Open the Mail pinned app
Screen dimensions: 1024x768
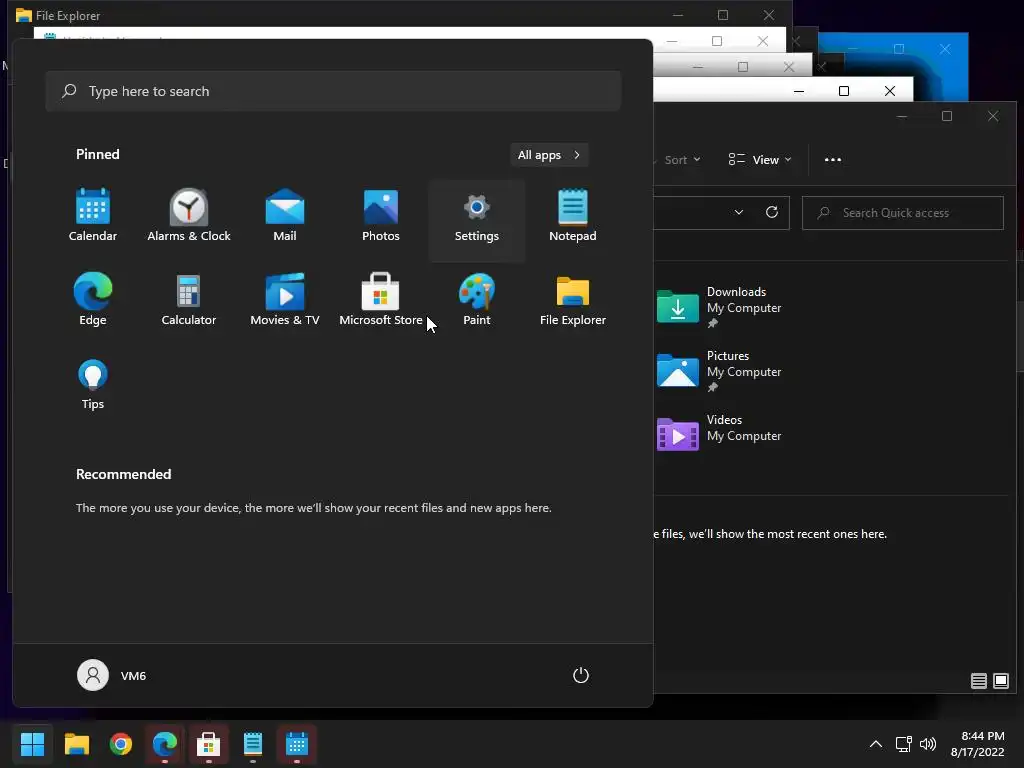285,216
